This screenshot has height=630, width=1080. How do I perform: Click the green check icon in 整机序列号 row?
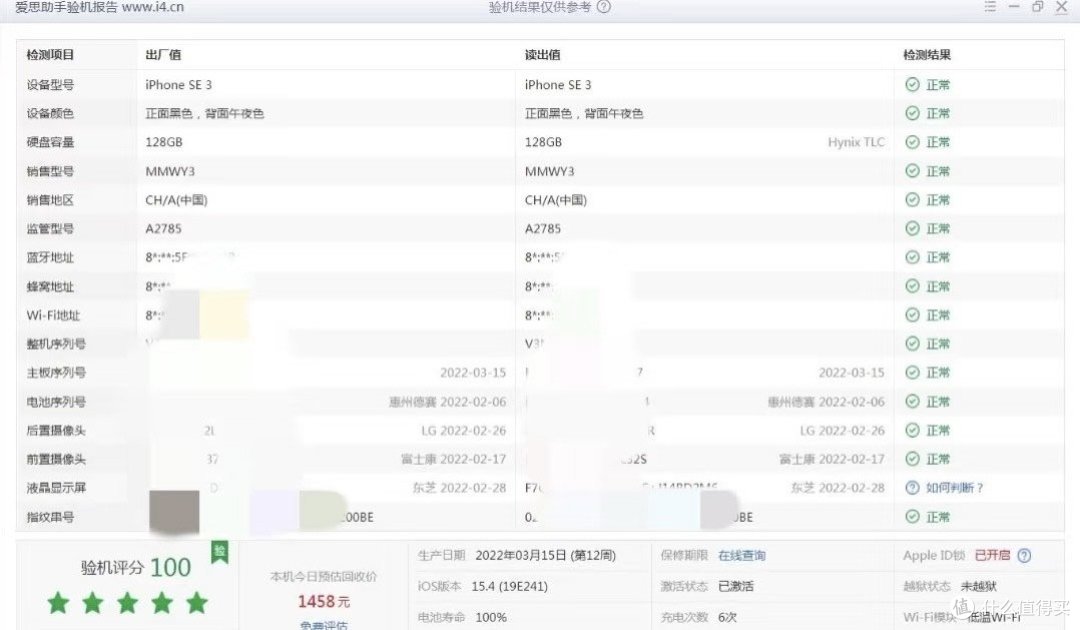pos(912,344)
